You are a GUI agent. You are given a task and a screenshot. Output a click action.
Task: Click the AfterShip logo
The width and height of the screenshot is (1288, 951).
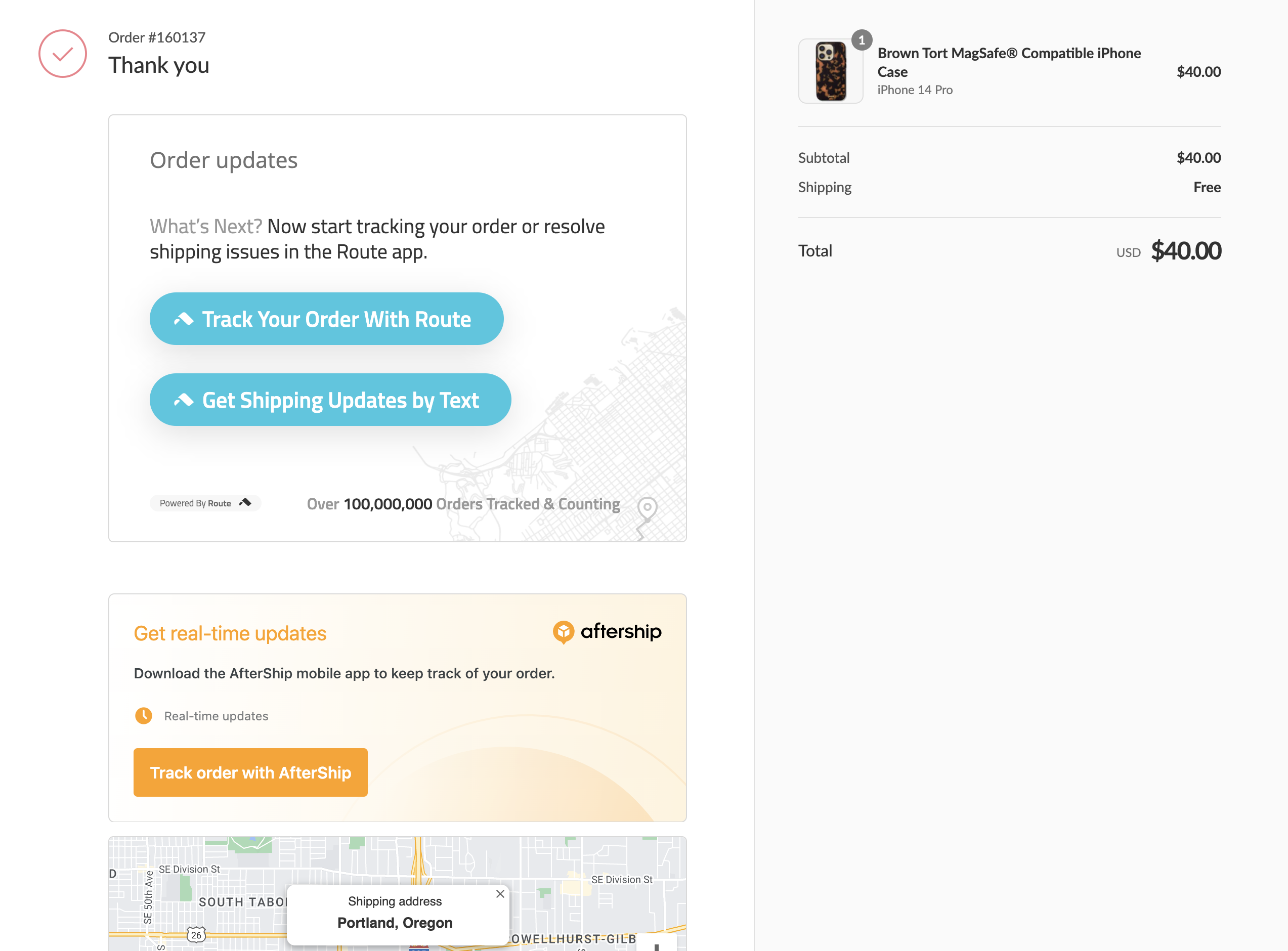[607, 632]
